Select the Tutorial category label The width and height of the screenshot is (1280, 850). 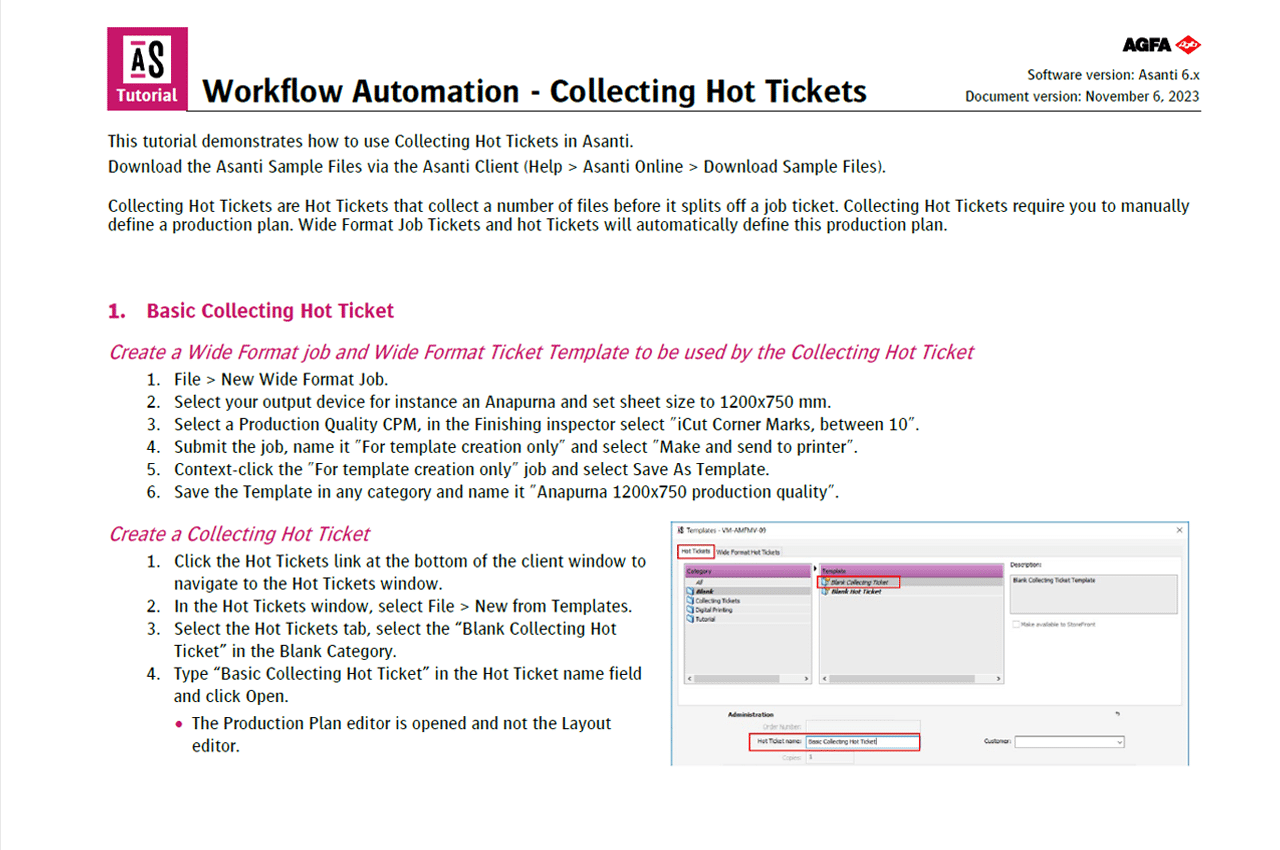coord(705,619)
